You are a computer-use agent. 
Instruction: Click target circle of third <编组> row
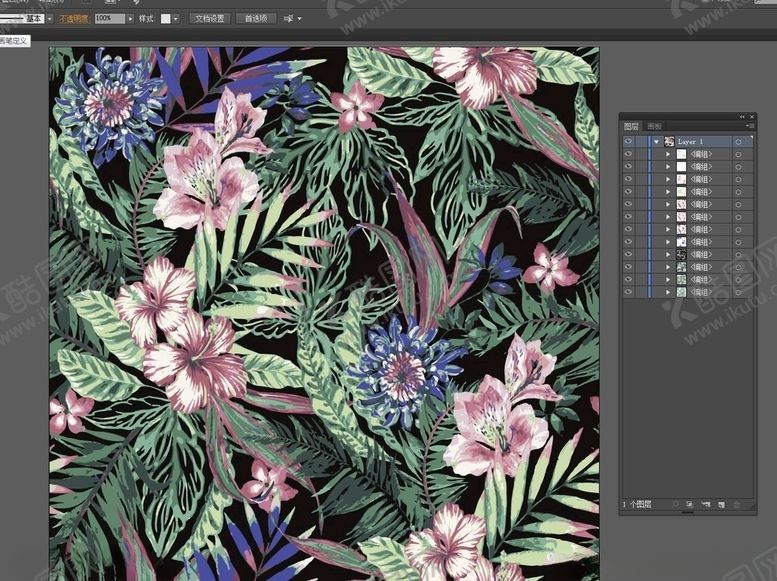738,179
